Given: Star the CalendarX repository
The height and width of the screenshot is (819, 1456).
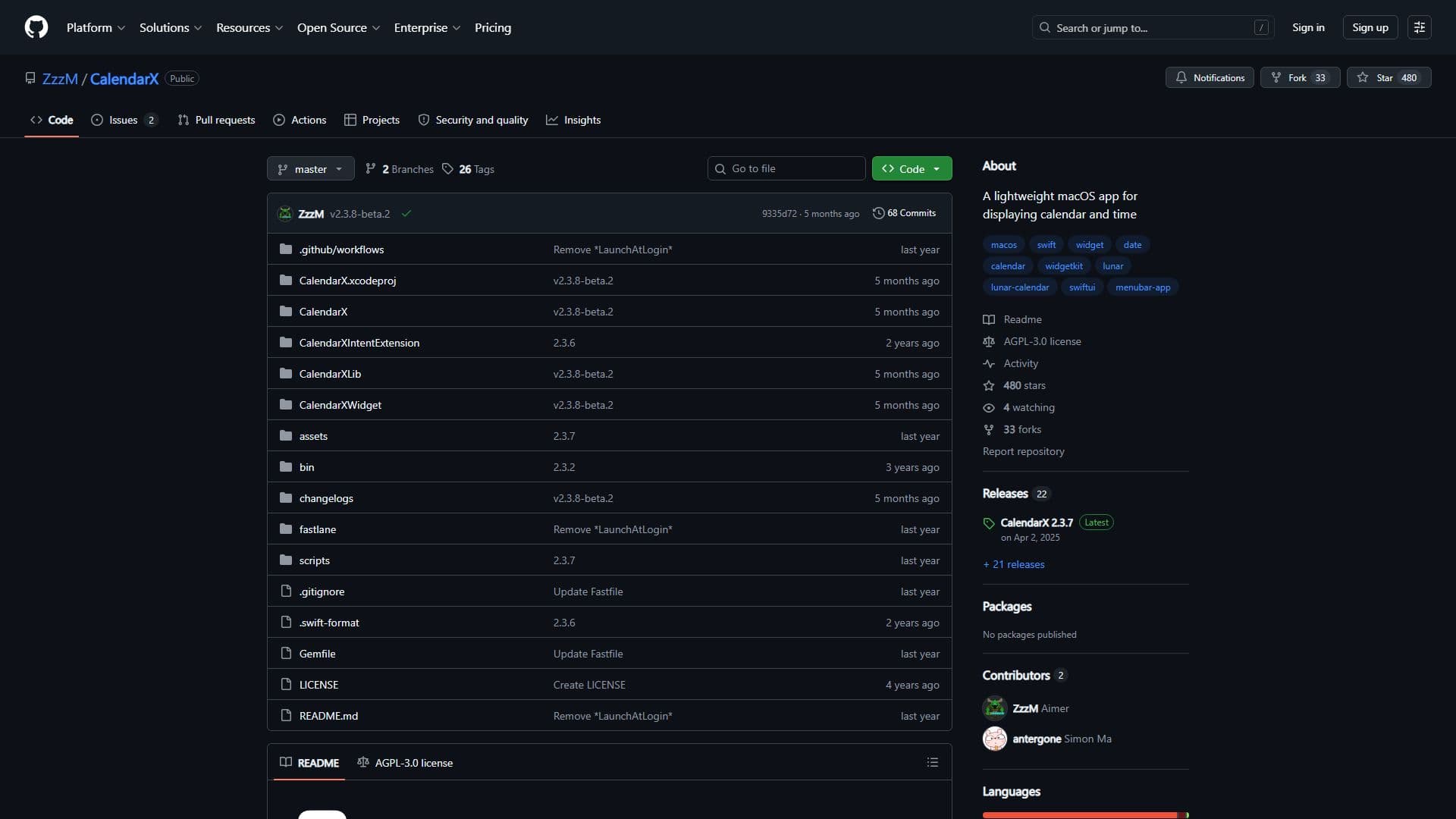Looking at the screenshot, I should pyautogui.click(x=1389, y=77).
